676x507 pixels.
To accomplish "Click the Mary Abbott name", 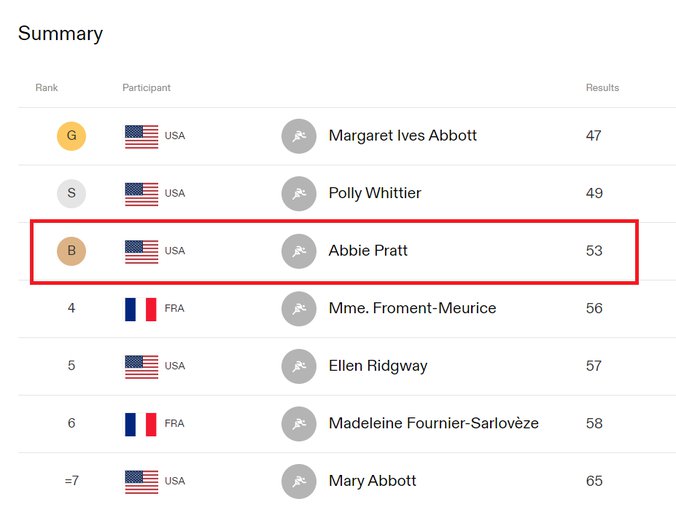I will 372,481.
